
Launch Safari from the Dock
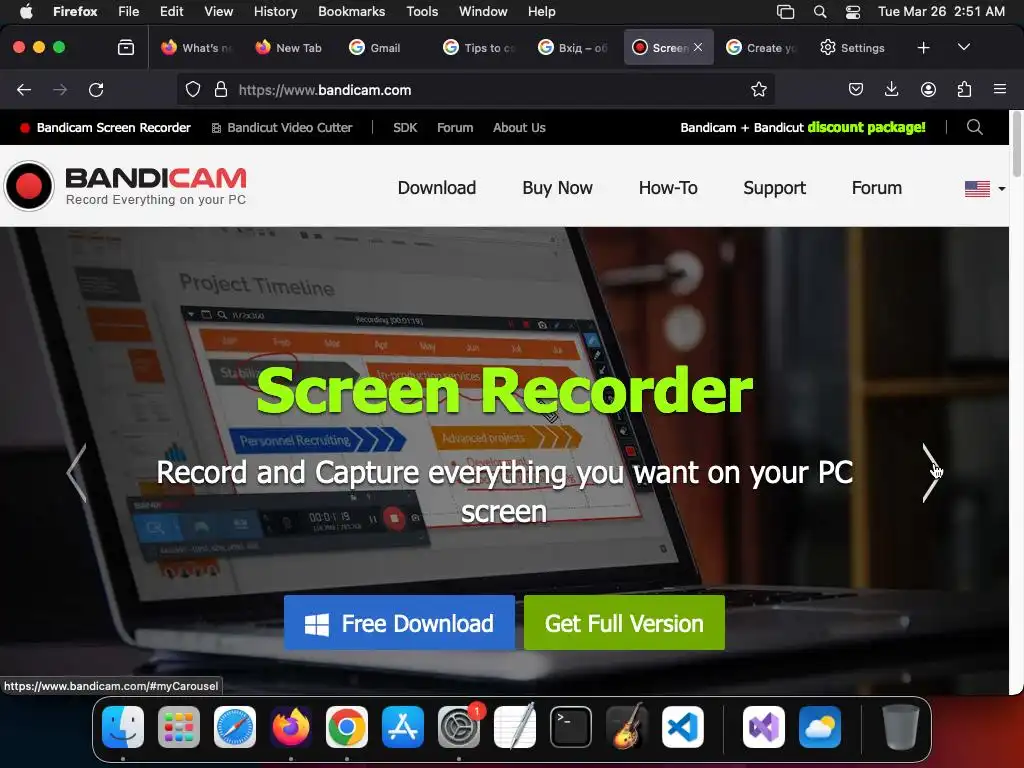(x=235, y=727)
